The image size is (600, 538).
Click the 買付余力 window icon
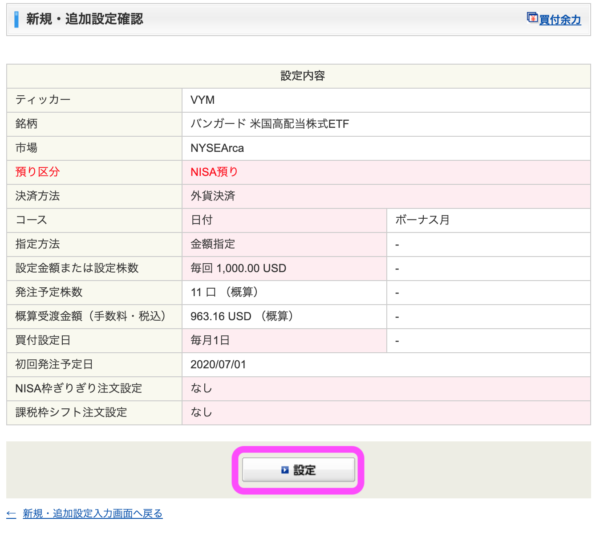point(532,18)
